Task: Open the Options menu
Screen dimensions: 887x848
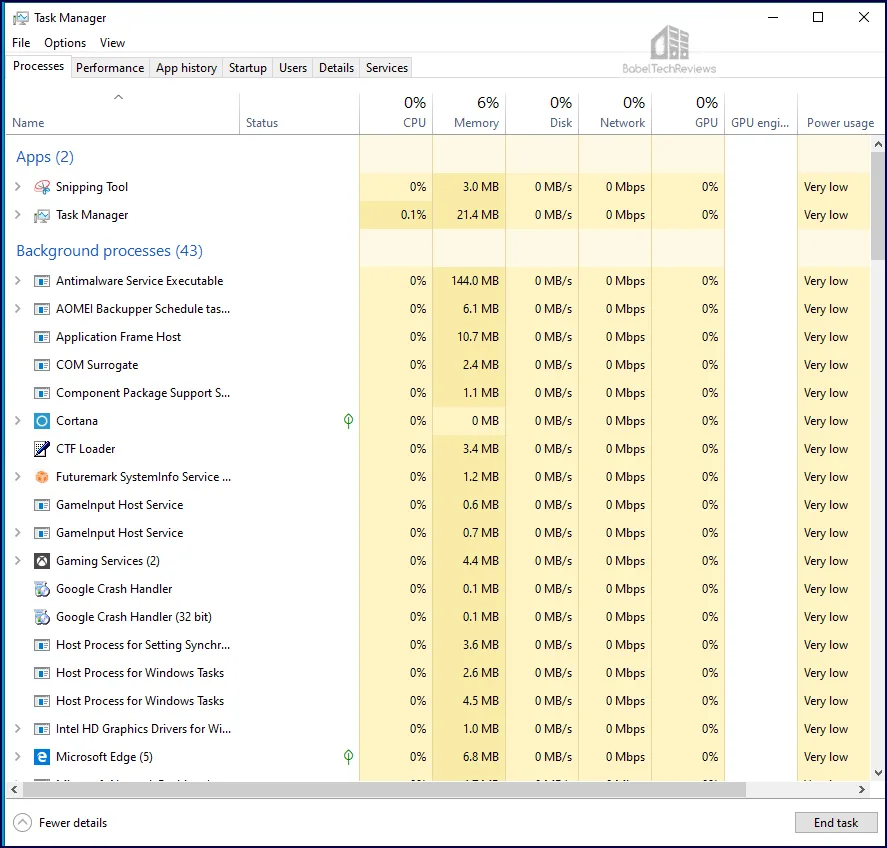Action: [65, 43]
